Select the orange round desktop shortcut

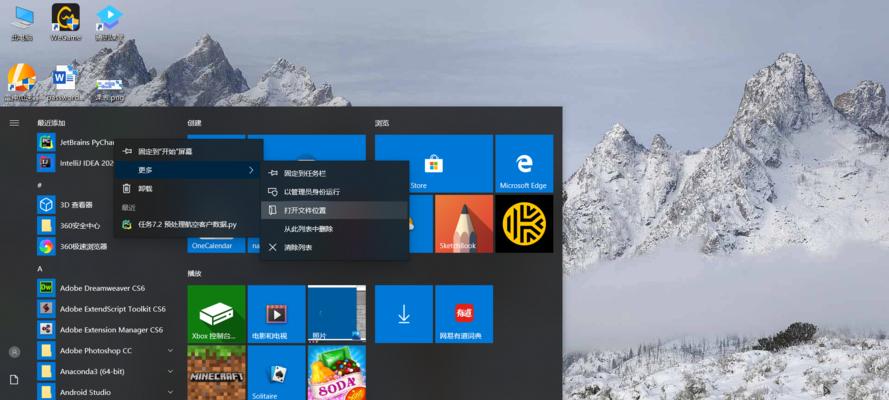click(22, 83)
